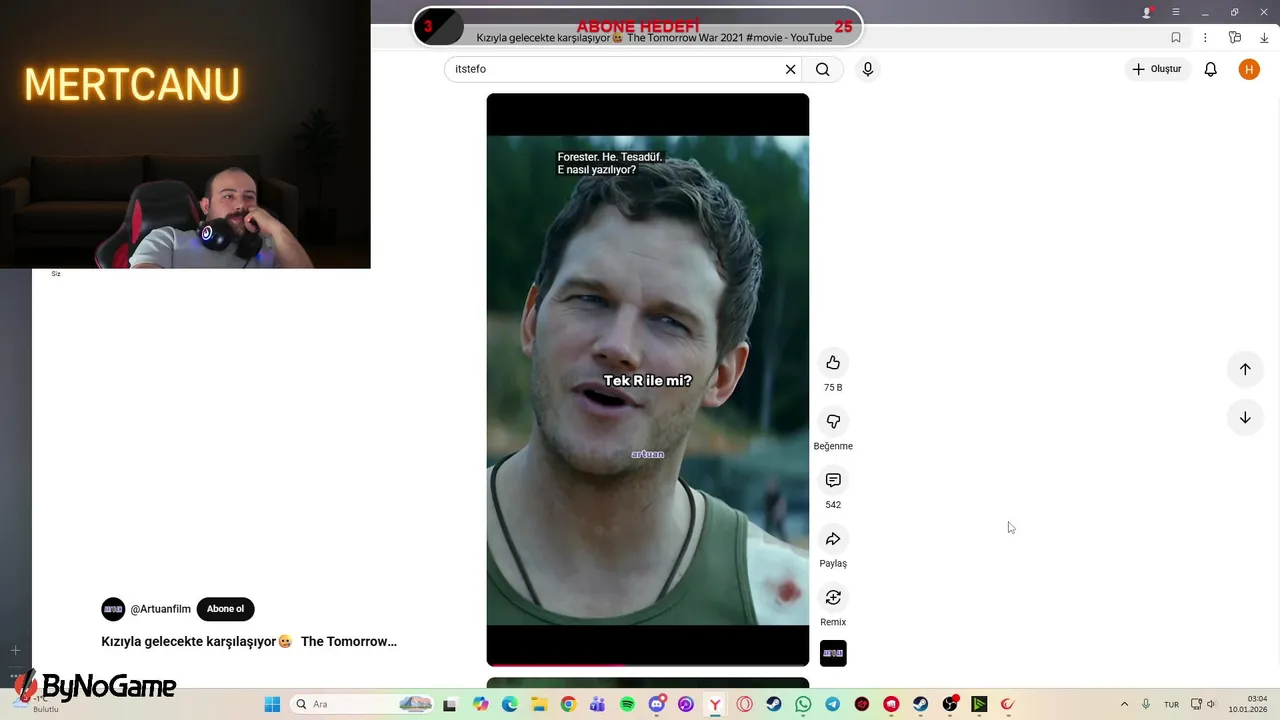The height and width of the screenshot is (720, 1280).
Task: Clear the search text with the X
Action: coord(790,69)
